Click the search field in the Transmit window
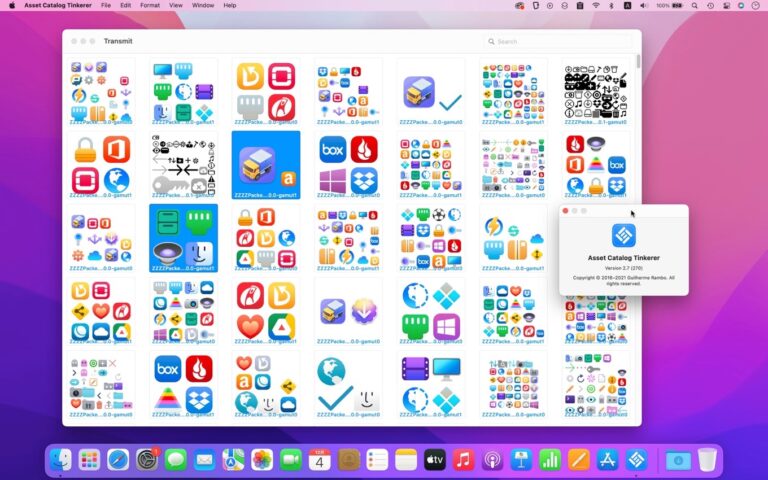 tap(560, 41)
